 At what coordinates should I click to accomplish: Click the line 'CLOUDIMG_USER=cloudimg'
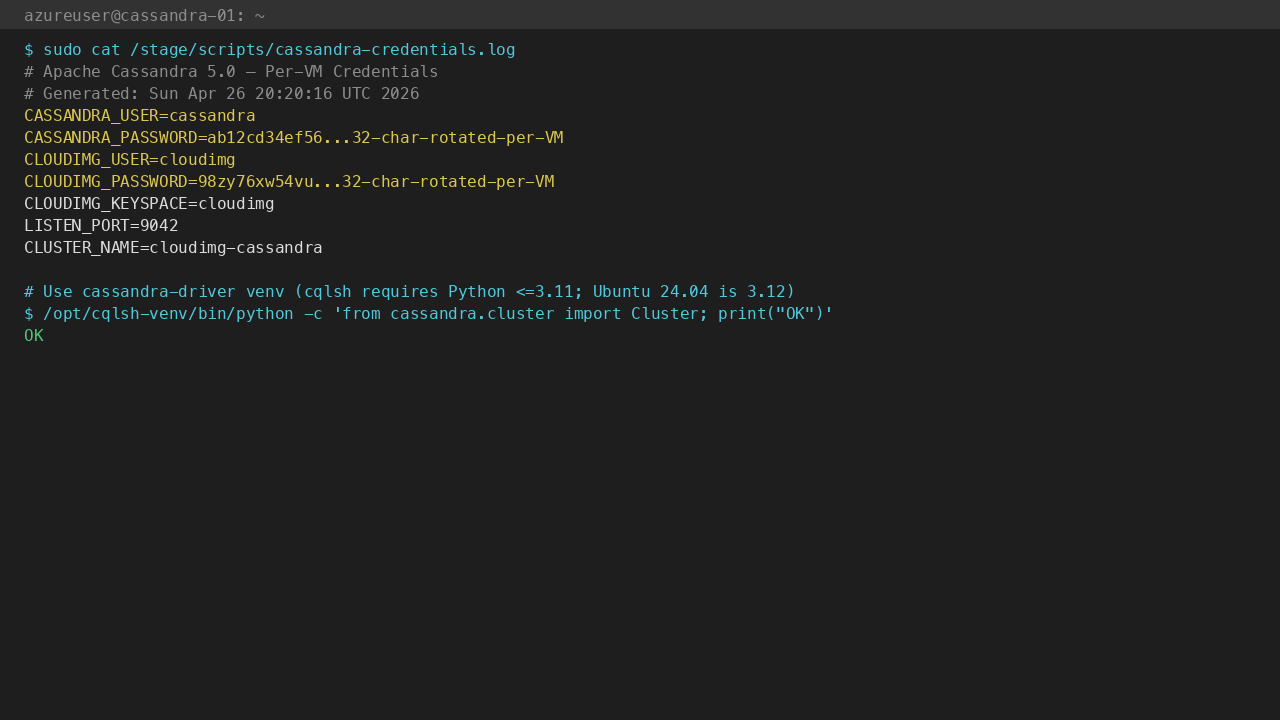[x=130, y=160]
